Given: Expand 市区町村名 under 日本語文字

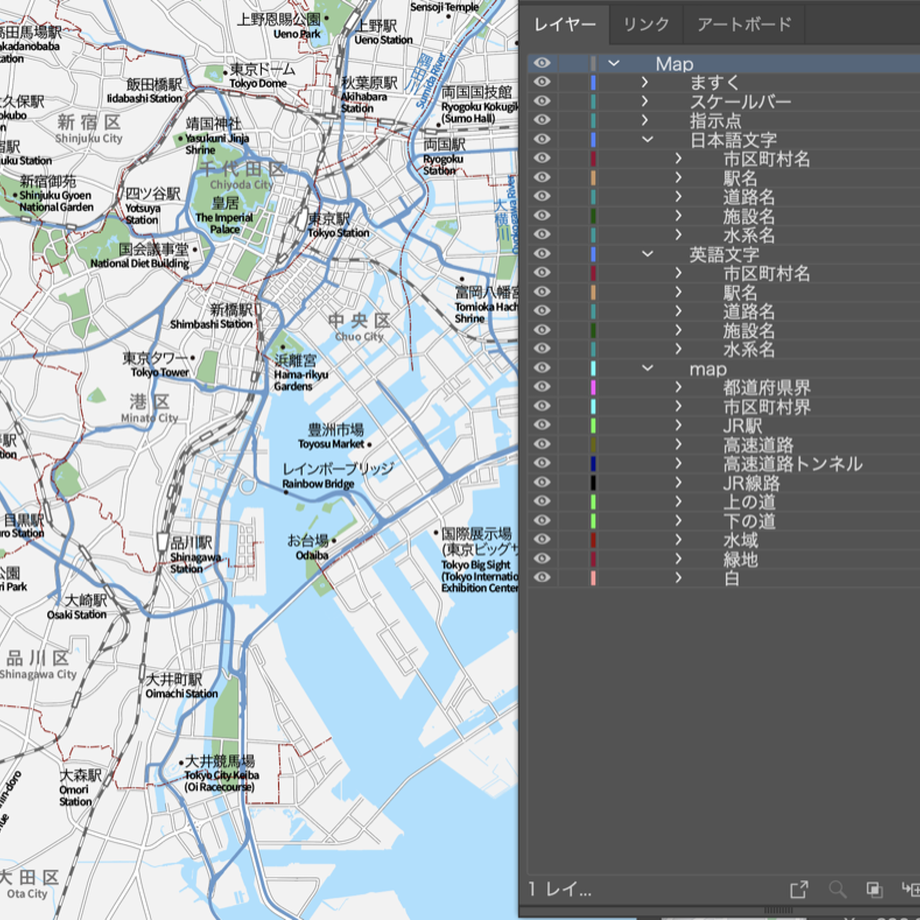Looking at the screenshot, I should [x=678, y=158].
